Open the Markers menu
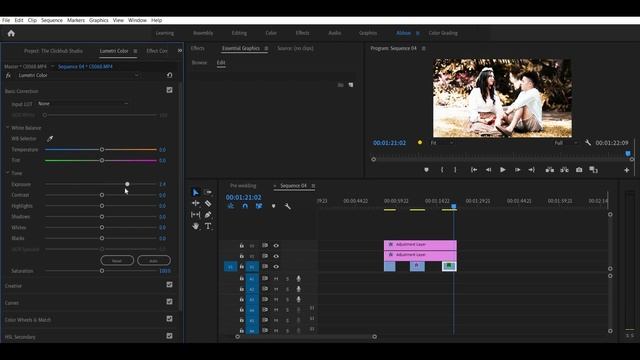The width and height of the screenshot is (640, 360). tap(76, 20)
